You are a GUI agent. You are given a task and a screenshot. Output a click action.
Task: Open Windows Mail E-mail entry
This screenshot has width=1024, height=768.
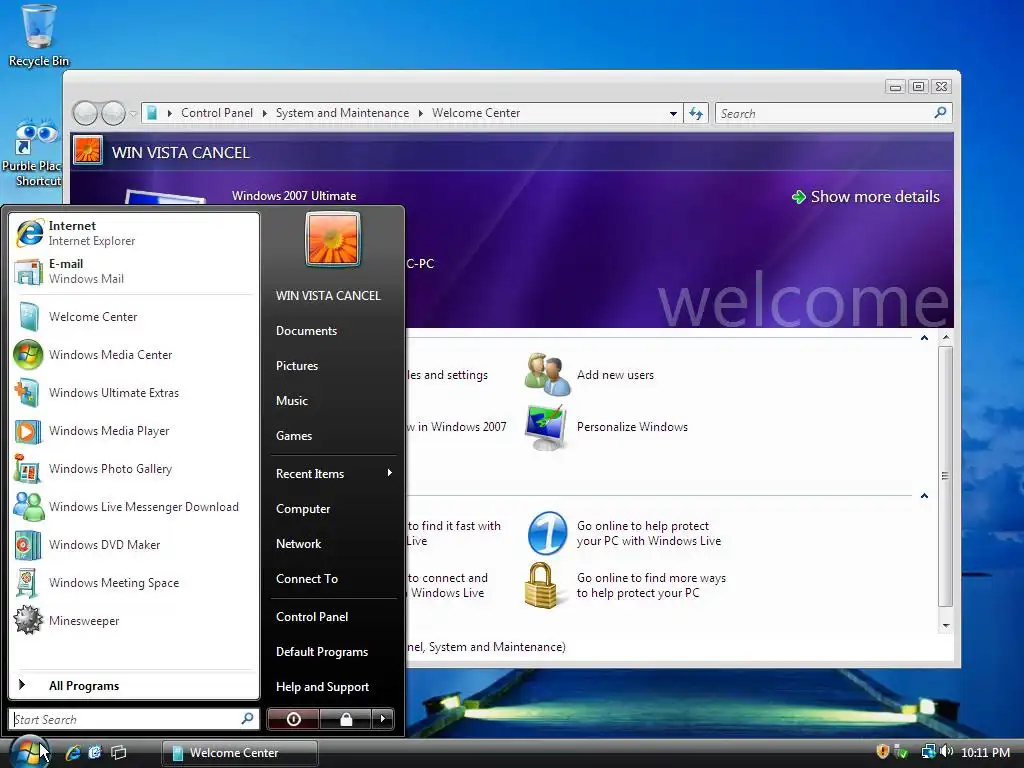click(x=134, y=271)
